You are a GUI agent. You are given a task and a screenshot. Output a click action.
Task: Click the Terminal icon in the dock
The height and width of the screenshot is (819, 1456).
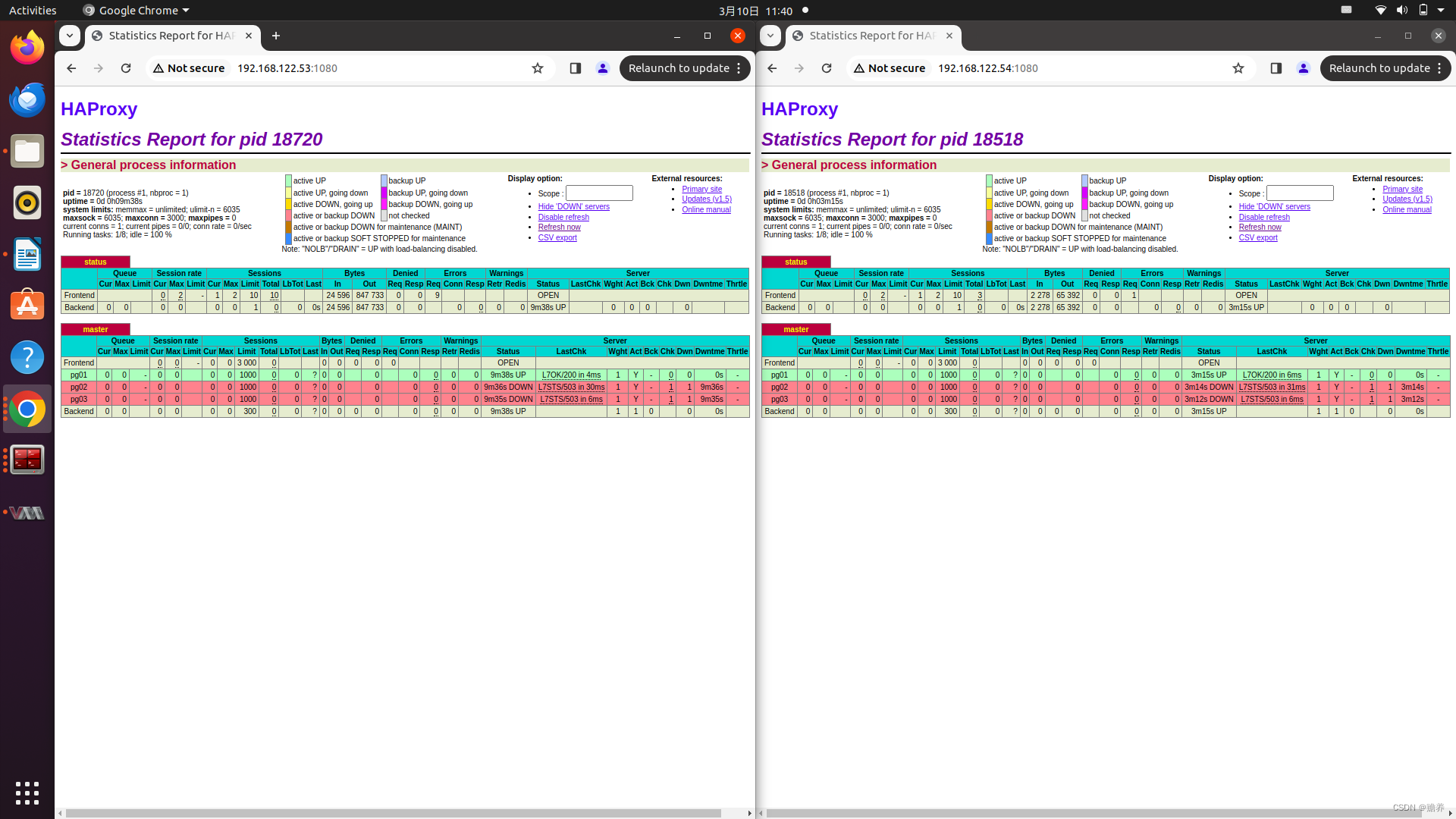tap(27, 460)
